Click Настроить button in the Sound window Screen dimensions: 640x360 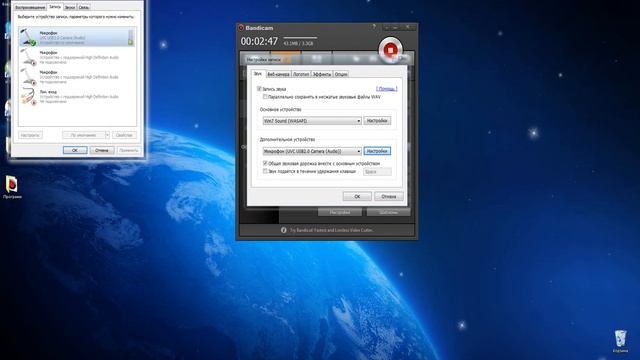tap(30, 135)
